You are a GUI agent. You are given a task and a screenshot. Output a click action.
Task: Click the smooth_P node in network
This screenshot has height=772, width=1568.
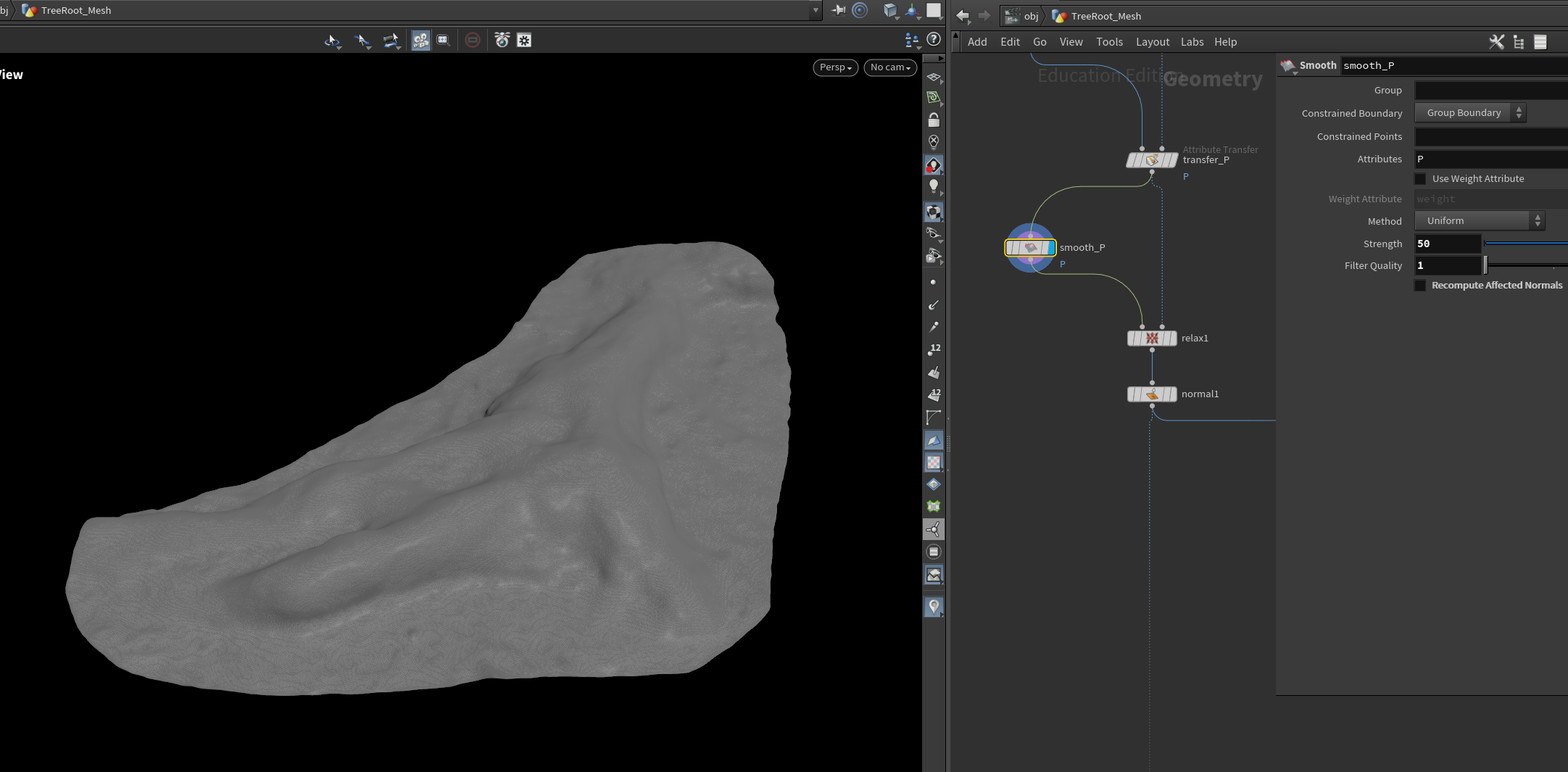(1030, 248)
